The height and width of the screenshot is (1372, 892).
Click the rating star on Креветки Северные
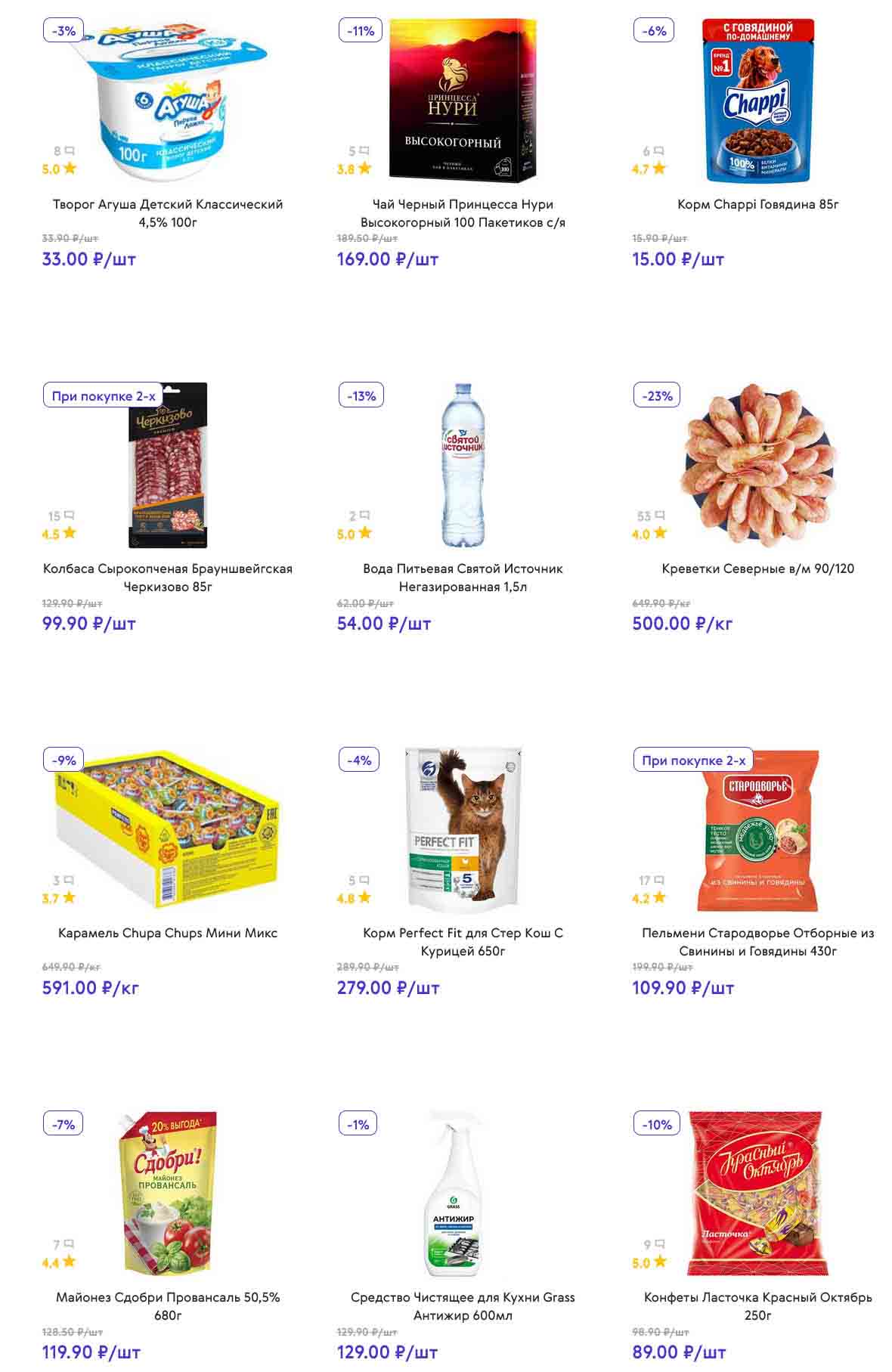[660, 533]
